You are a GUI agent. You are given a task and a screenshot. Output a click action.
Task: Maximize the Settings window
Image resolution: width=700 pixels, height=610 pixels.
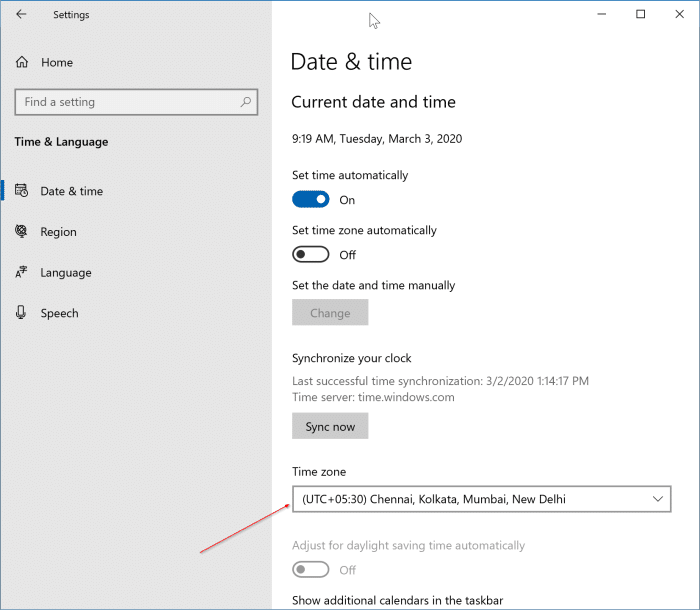click(641, 14)
